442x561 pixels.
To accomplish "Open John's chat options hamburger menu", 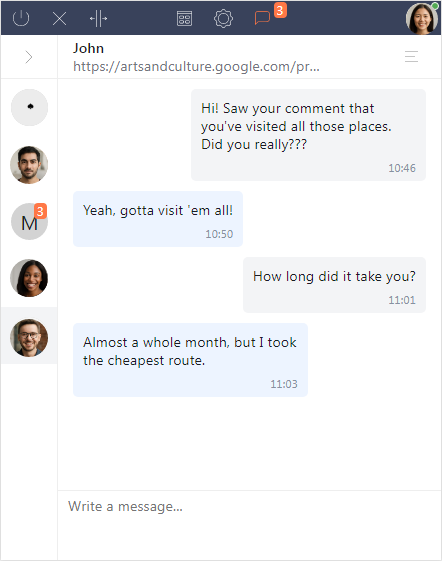I will pos(411,57).
